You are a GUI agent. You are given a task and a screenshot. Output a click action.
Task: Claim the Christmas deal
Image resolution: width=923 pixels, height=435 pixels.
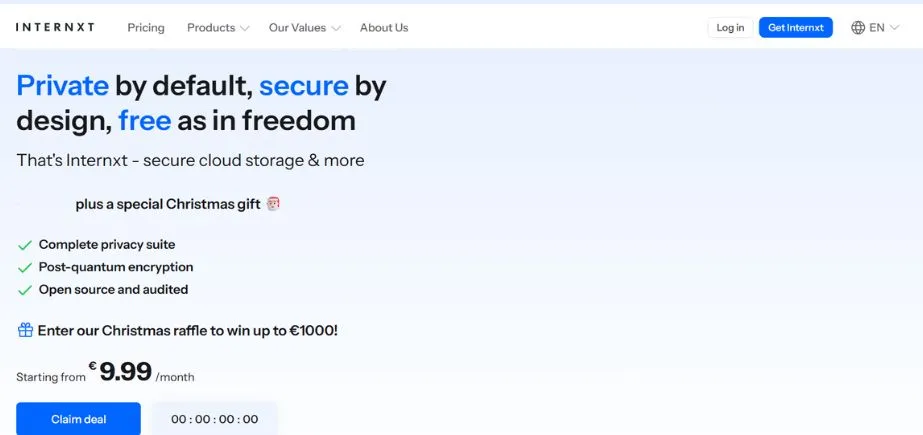[x=78, y=419]
